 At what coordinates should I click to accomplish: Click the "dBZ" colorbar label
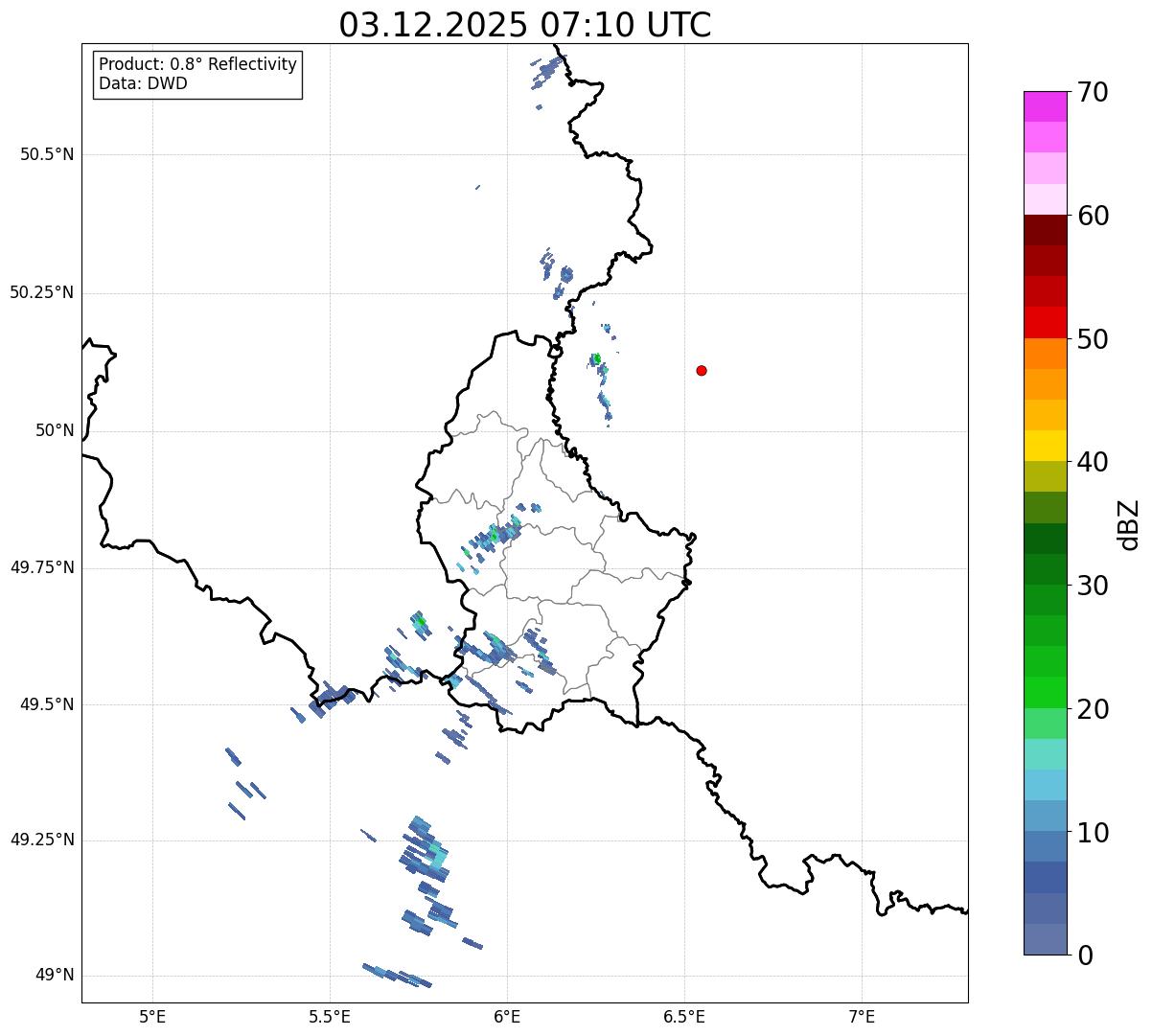click(1129, 524)
